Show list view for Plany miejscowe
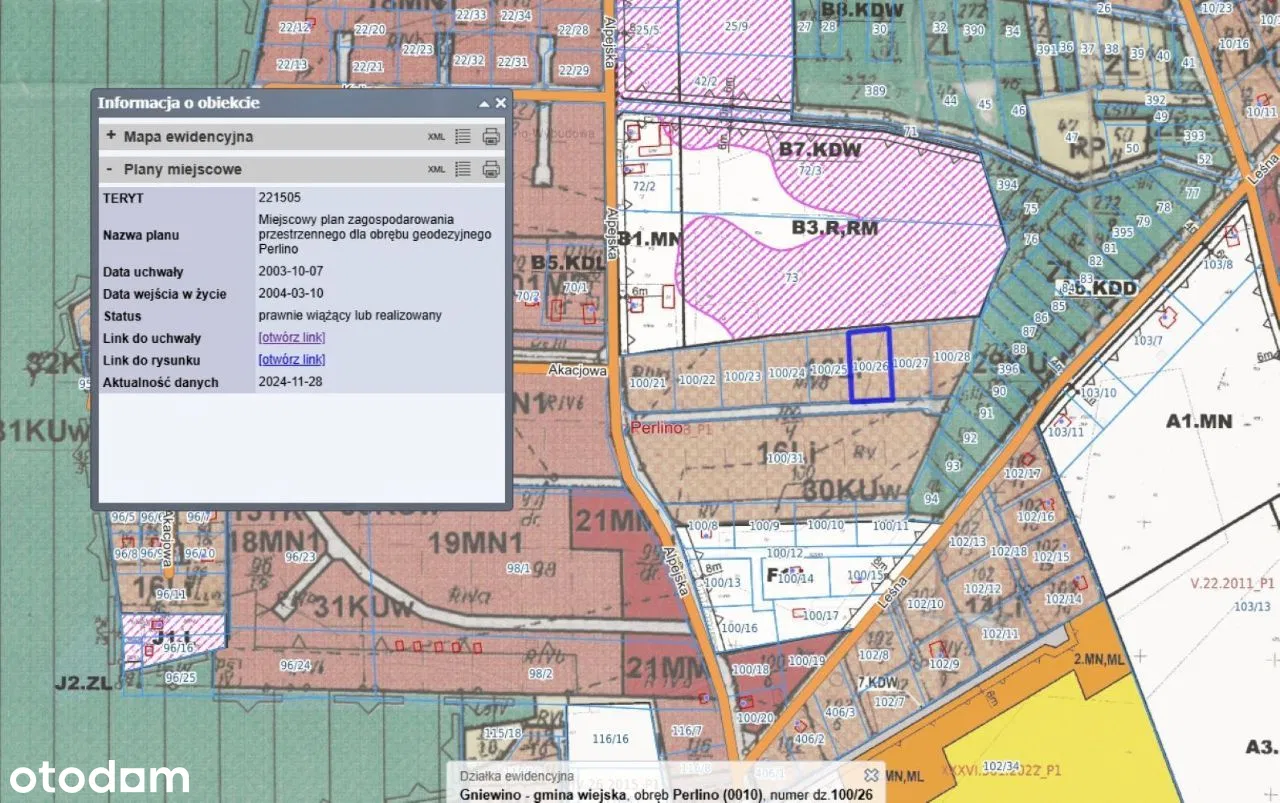Image resolution: width=1280 pixels, height=803 pixels. tap(463, 169)
